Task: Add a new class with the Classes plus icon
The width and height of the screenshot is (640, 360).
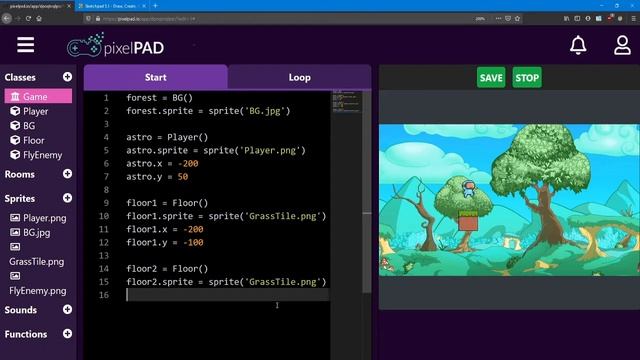Action: coord(67,77)
